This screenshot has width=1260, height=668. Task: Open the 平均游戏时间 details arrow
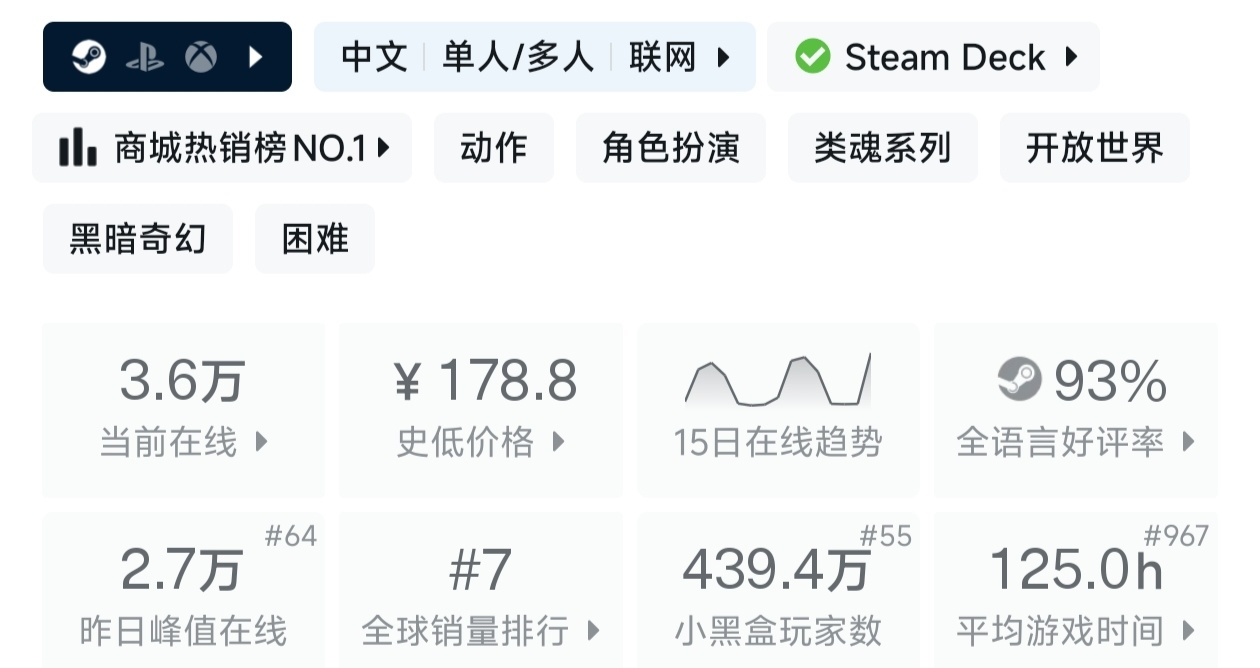point(1188,631)
